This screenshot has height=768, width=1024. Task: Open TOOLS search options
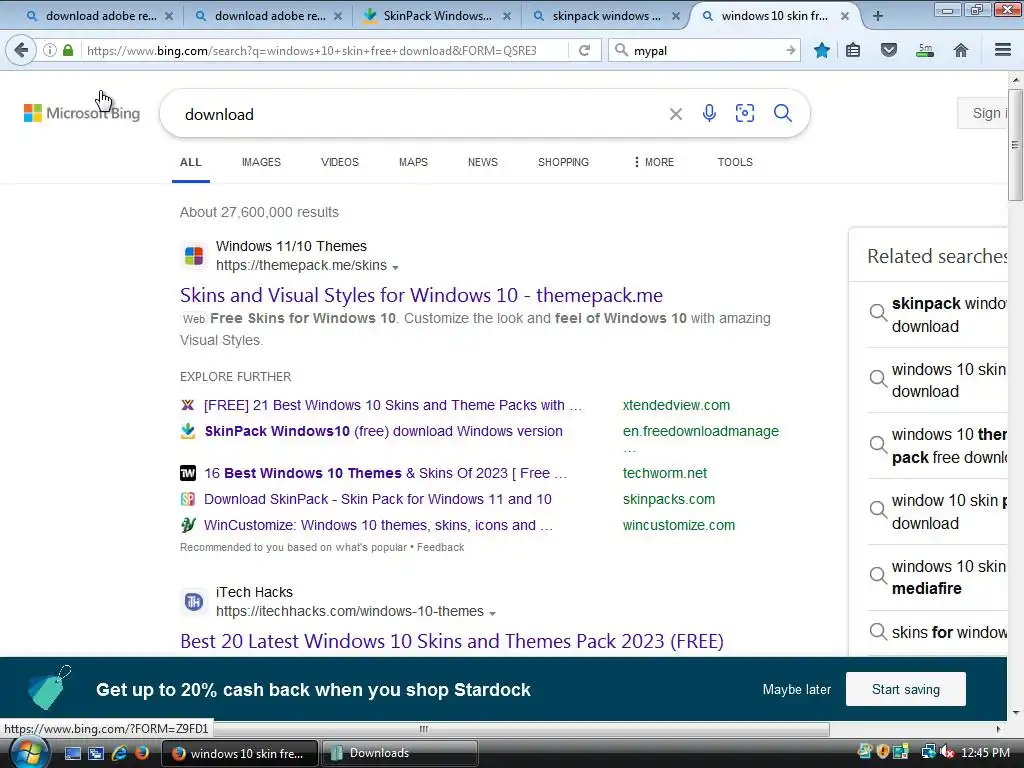click(x=735, y=162)
